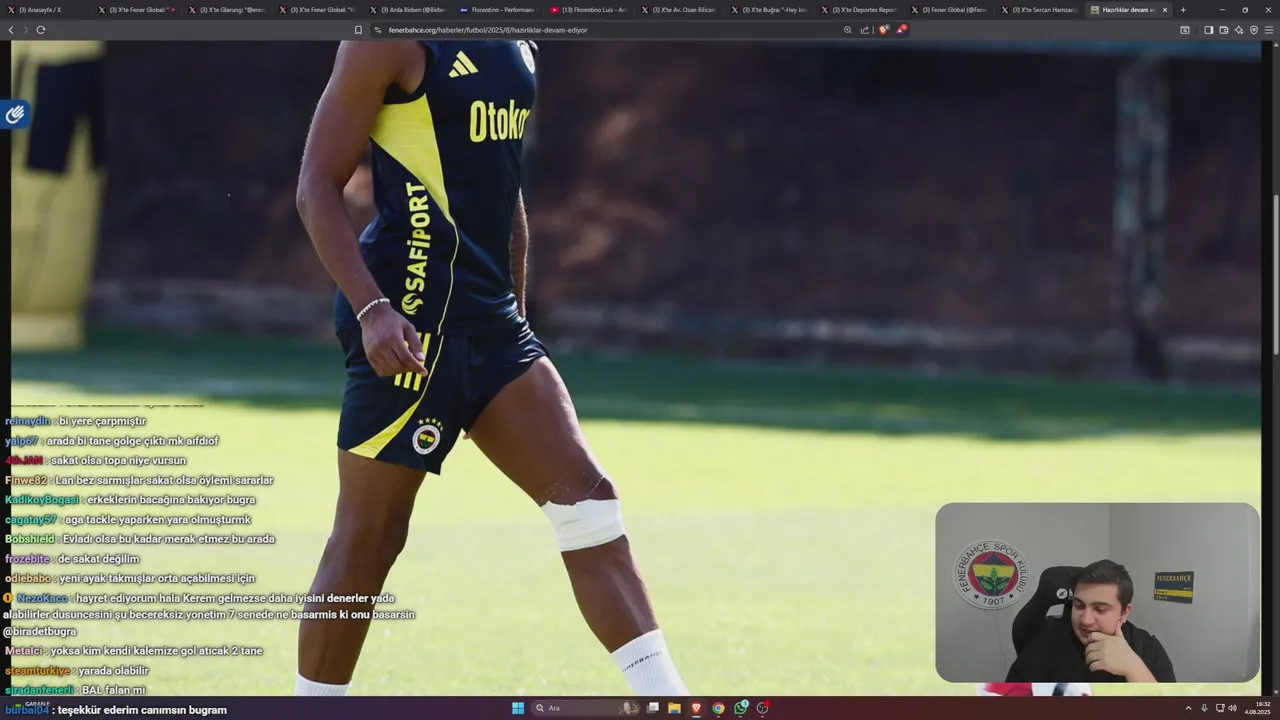This screenshot has width=1280, height=720.
Task: Show hidden system tray icons
Action: [1189, 708]
